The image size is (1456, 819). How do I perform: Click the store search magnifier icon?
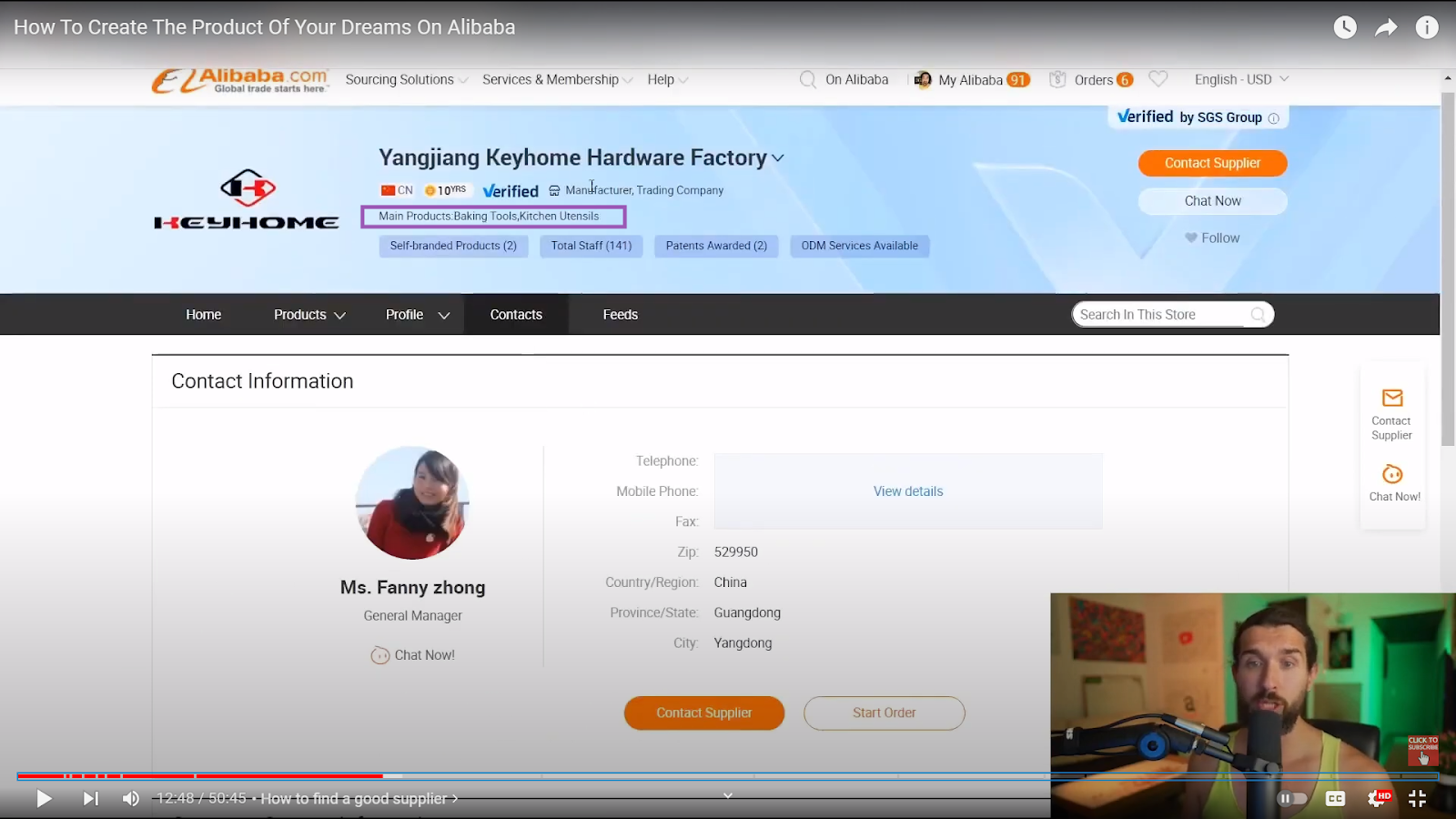pyautogui.click(x=1258, y=315)
